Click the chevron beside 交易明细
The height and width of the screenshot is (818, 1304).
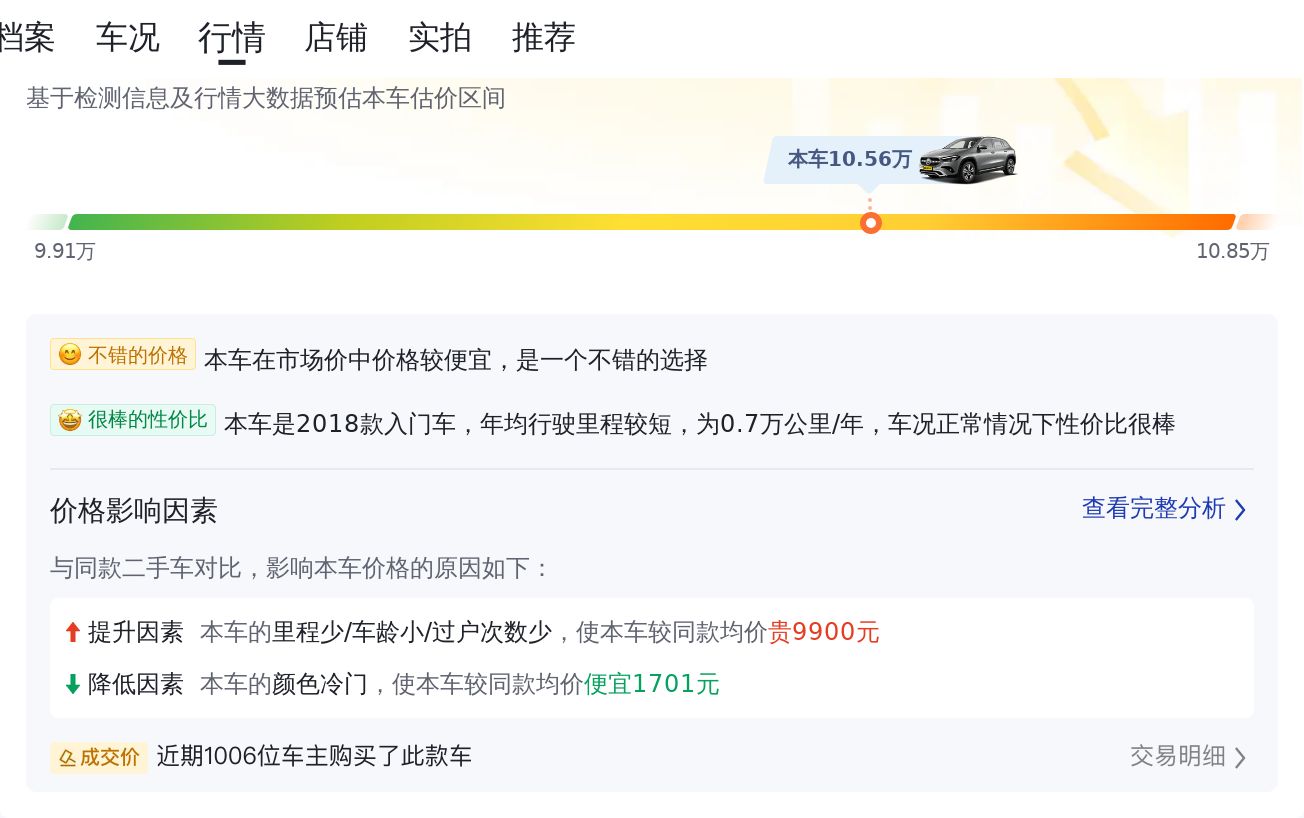pyautogui.click(x=1241, y=758)
